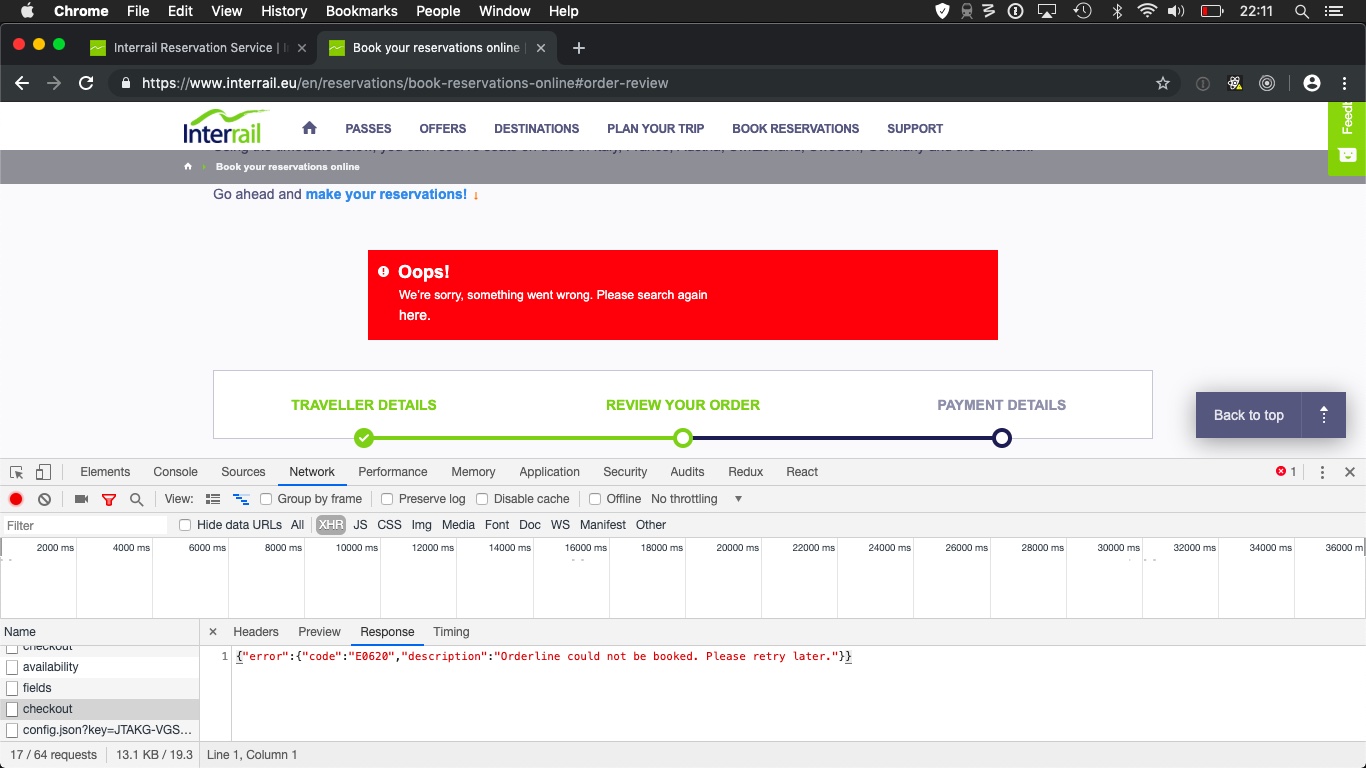Select the availability request row
The width and height of the screenshot is (1366, 768).
[x=100, y=667]
